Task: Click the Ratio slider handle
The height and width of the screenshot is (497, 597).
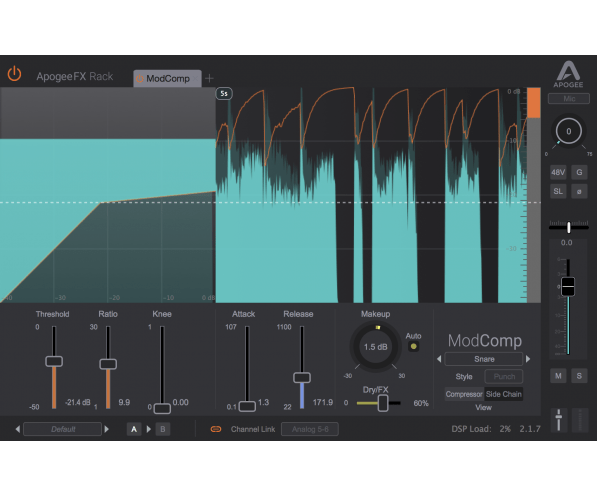Action: point(108,364)
